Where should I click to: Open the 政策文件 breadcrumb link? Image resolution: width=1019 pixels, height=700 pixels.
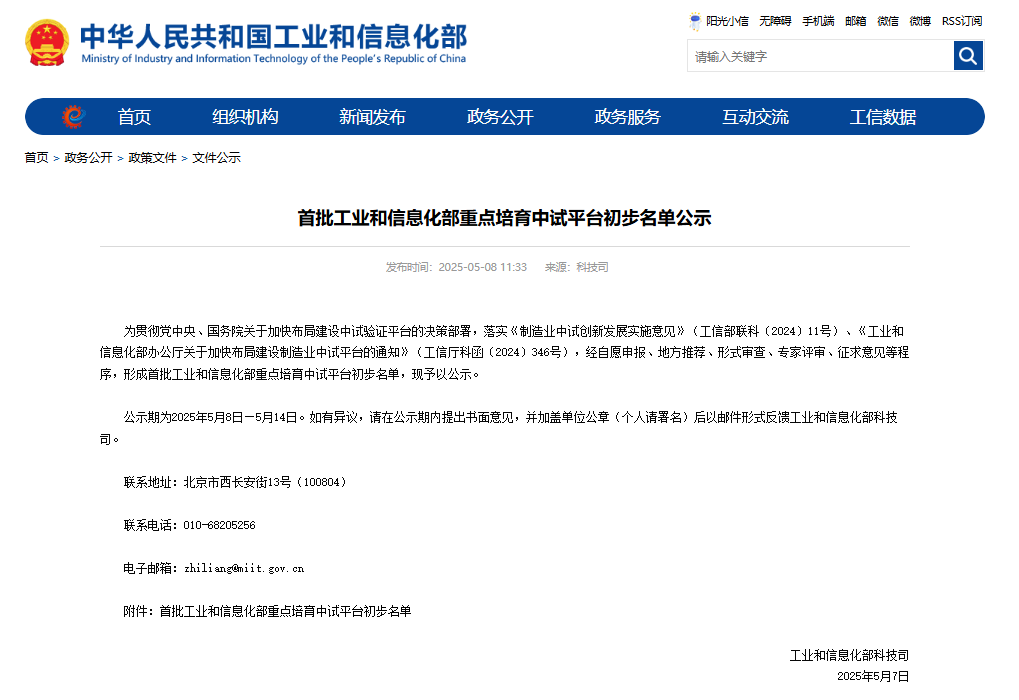(x=151, y=157)
